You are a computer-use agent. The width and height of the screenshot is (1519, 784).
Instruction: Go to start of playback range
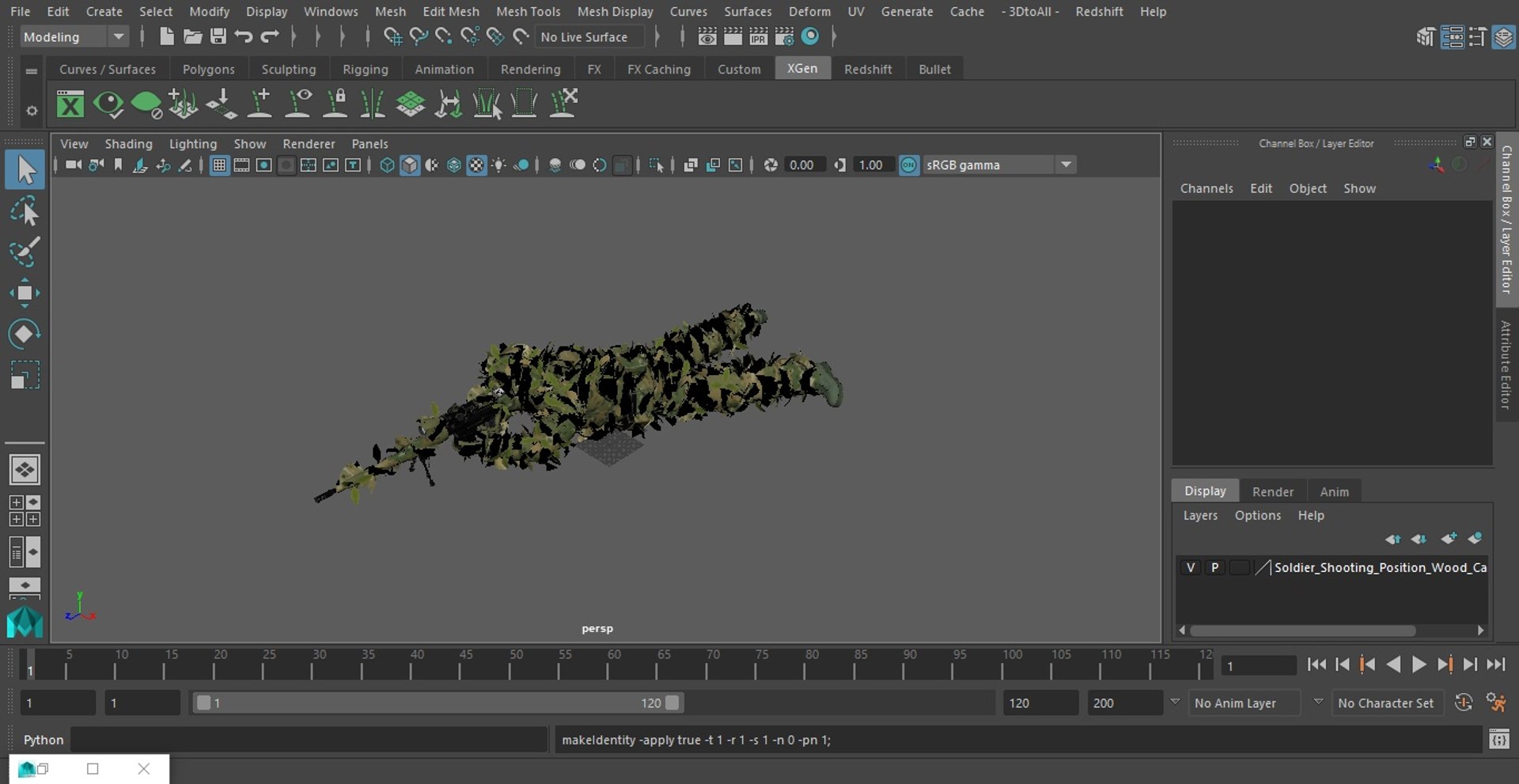(1316, 665)
